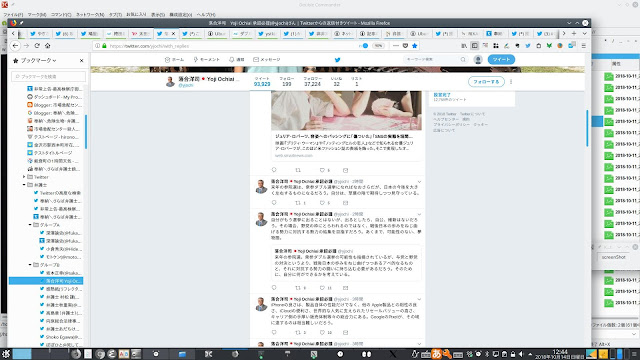Screen dimensions: 640x360
Task: Click the Twitter bird extension icon in the toolbar
Action: tap(528, 46)
